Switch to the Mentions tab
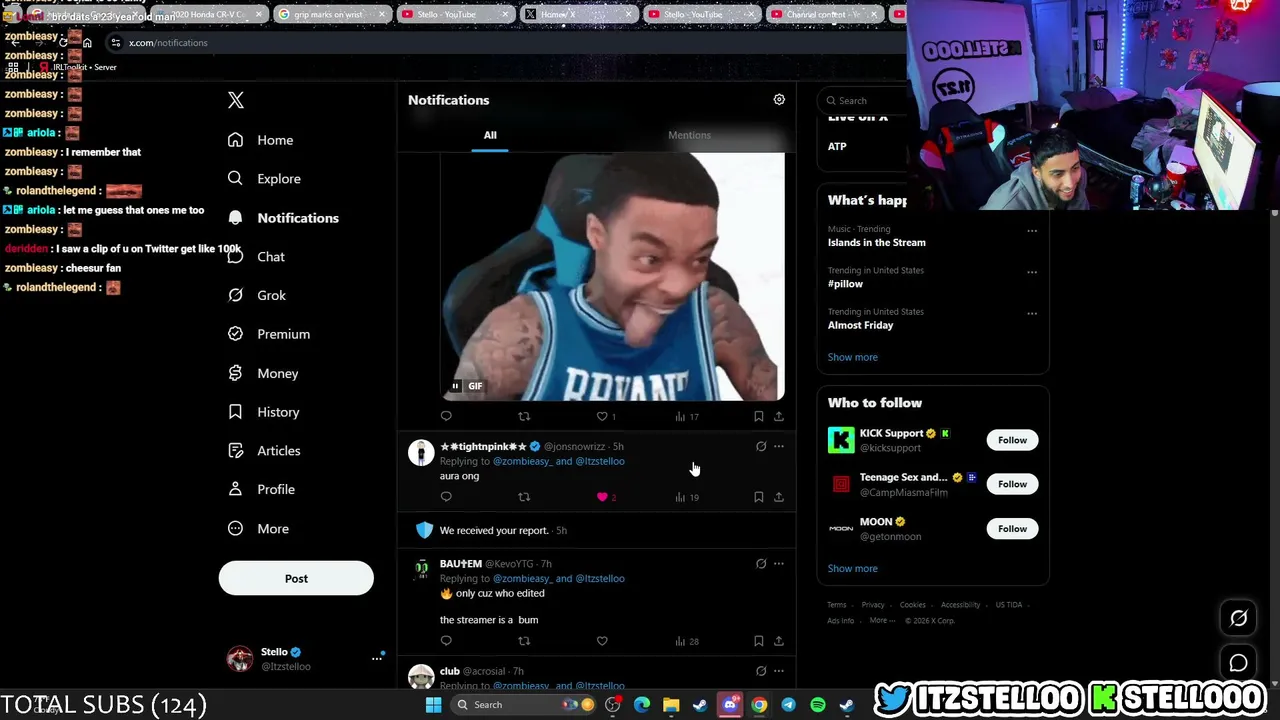 [x=689, y=135]
